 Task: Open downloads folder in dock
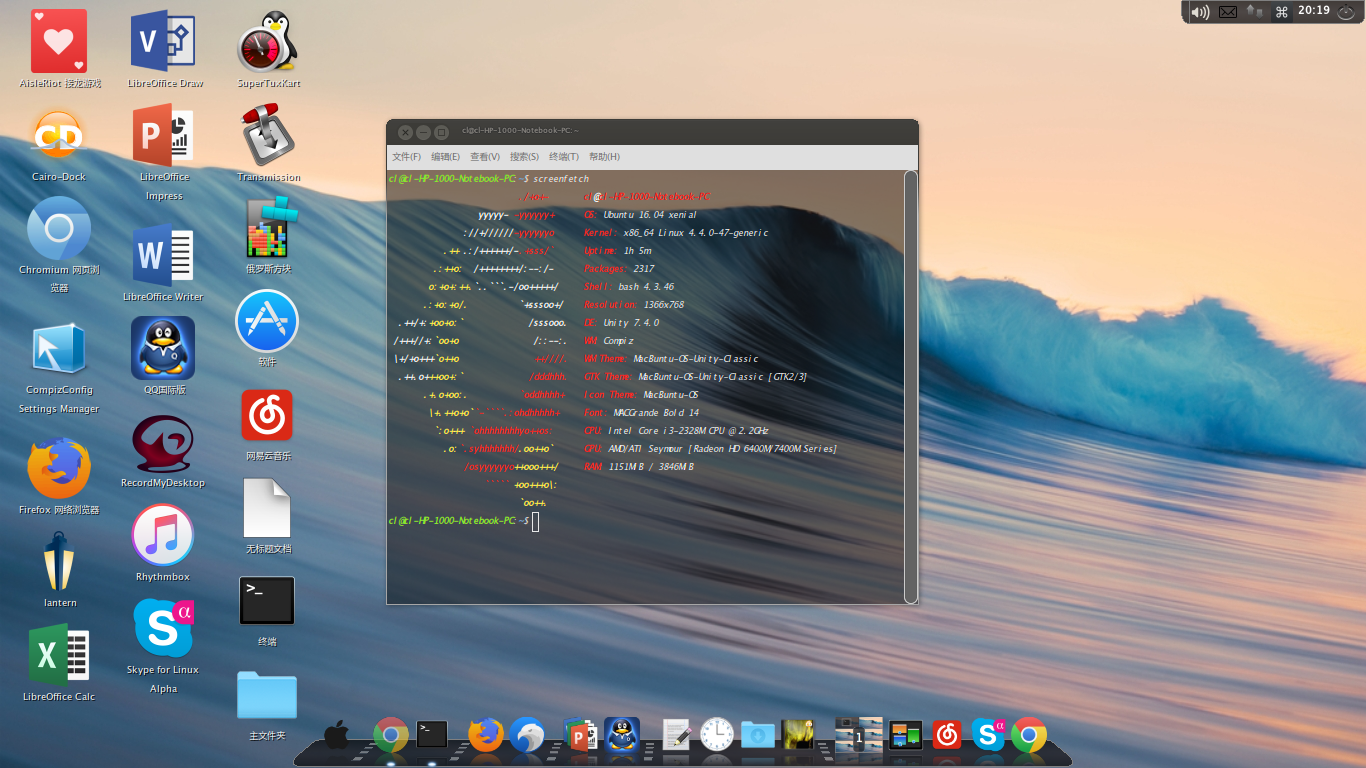pyautogui.click(x=758, y=735)
